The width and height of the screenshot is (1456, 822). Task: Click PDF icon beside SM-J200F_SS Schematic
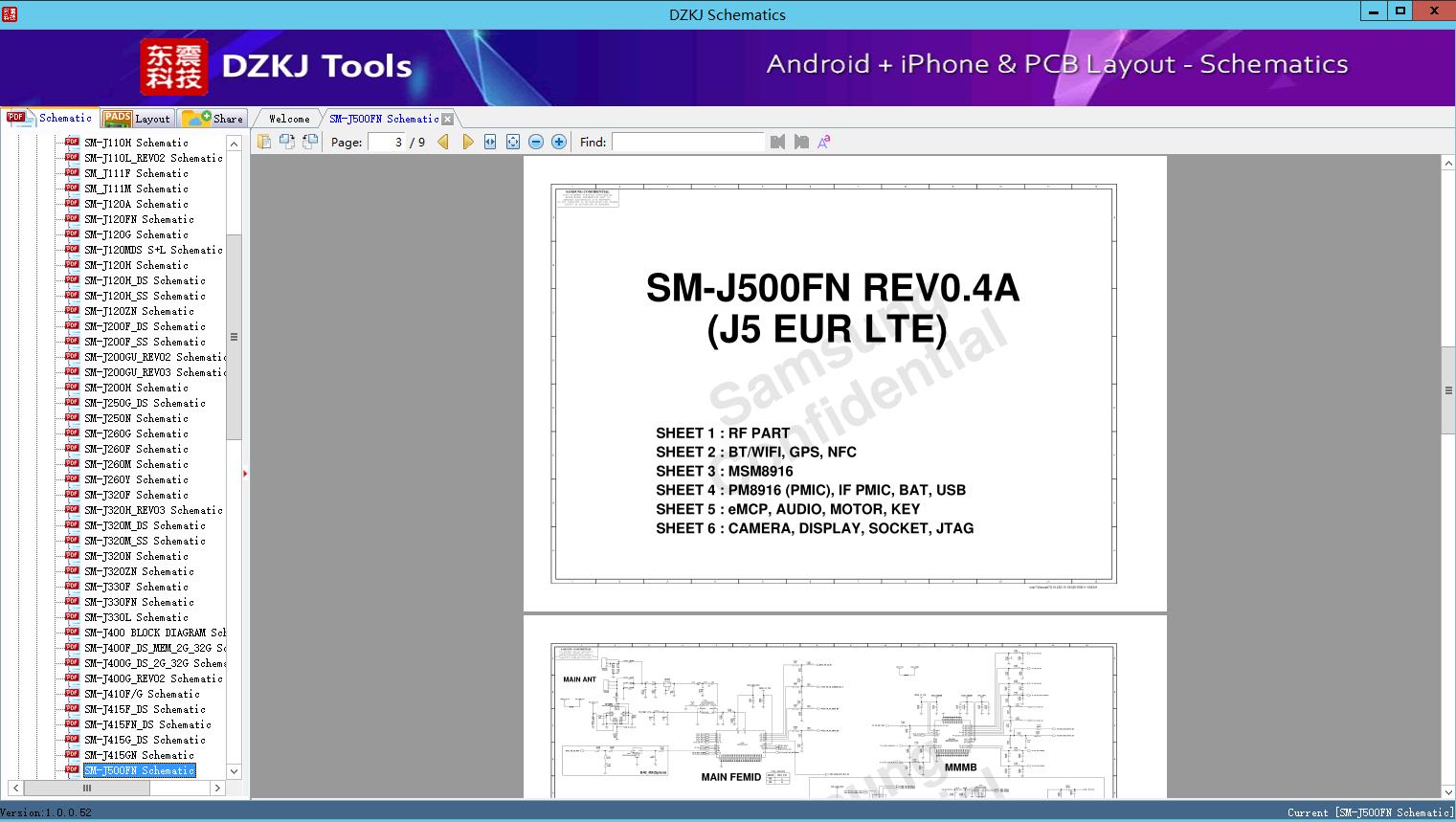pos(72,341)
